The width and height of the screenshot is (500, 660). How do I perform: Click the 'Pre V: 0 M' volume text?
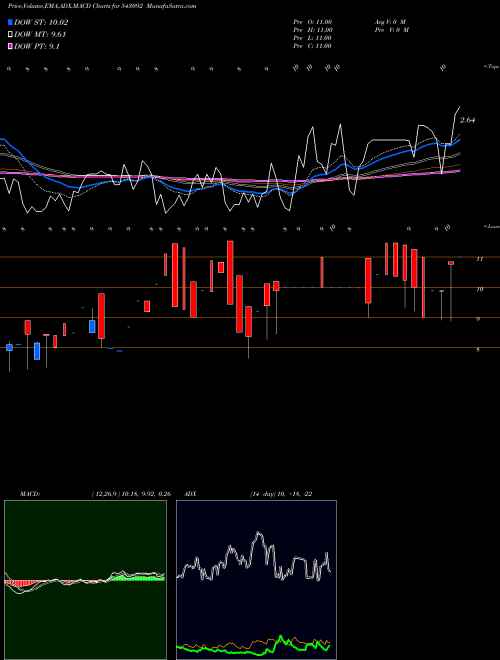(392, 30)
